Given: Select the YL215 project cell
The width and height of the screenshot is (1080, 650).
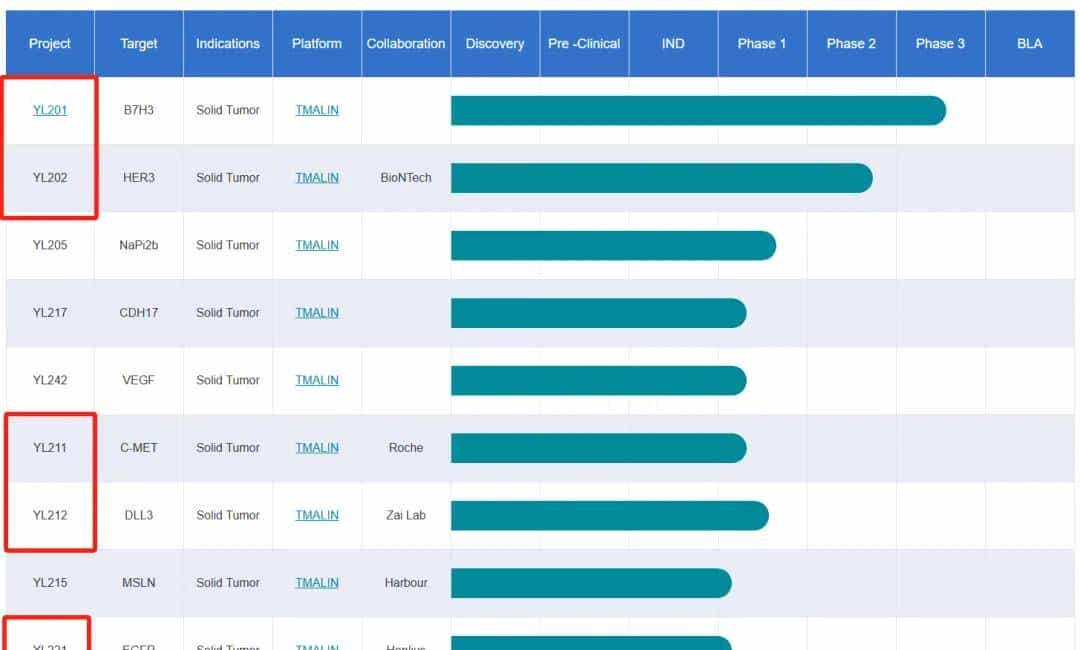Looking at the screenshot, I should (x=50, y=583).
